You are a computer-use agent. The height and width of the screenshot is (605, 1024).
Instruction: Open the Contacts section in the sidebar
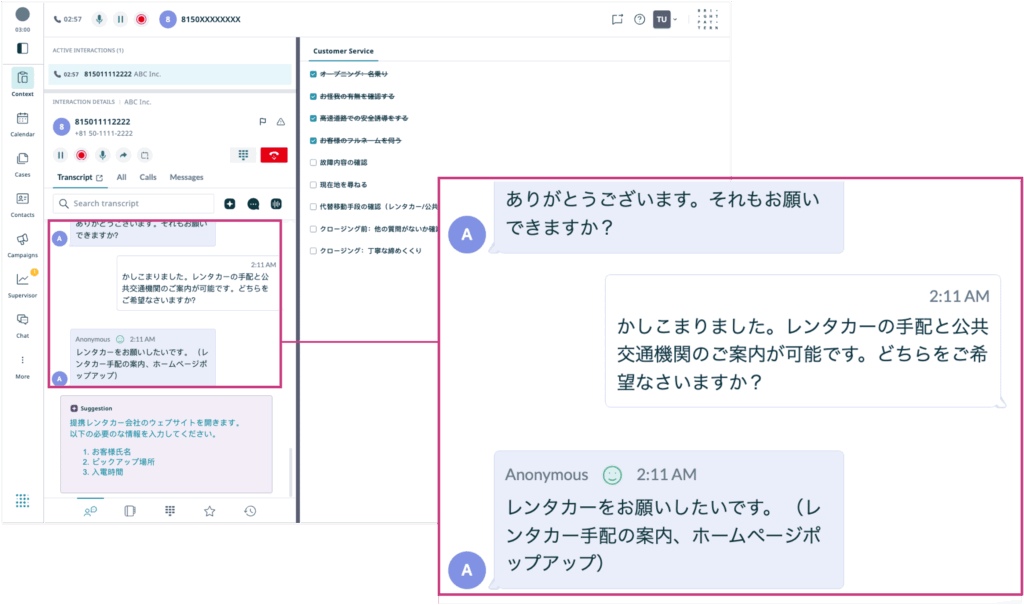(x=22, y=204)
